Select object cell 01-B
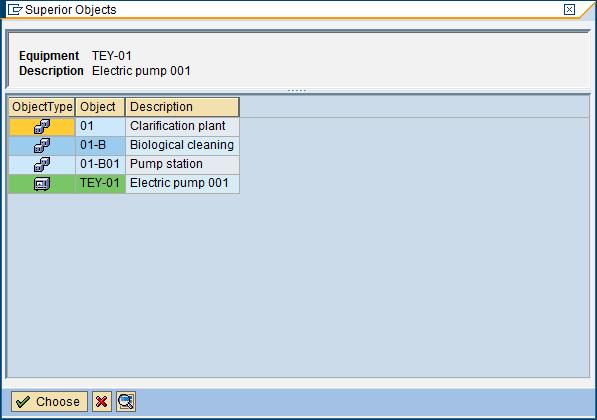 (100, 146)
